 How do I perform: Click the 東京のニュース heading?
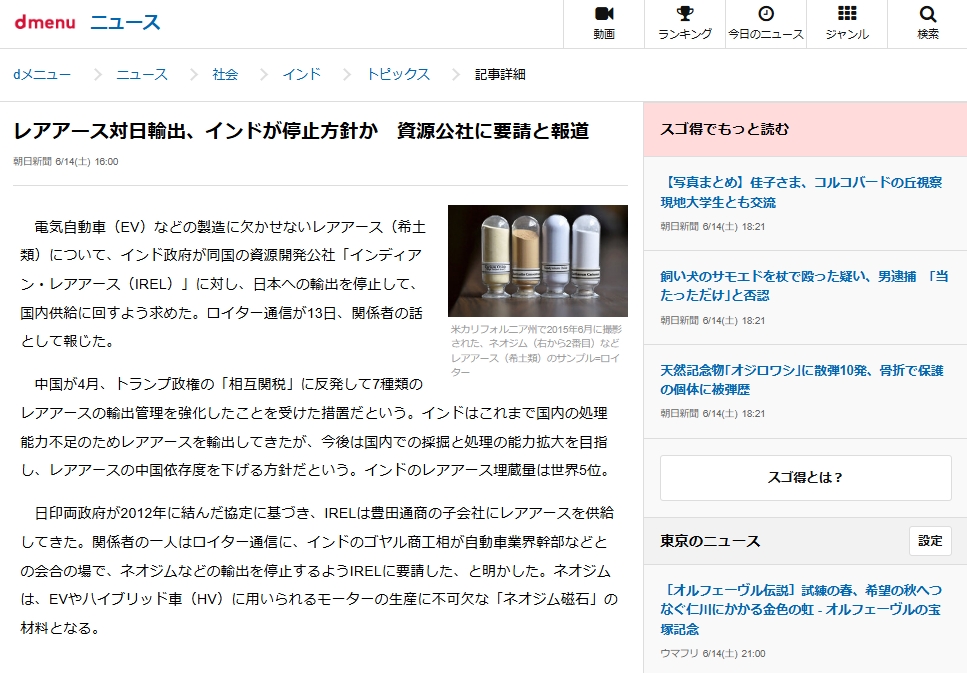tap(710, 541)
